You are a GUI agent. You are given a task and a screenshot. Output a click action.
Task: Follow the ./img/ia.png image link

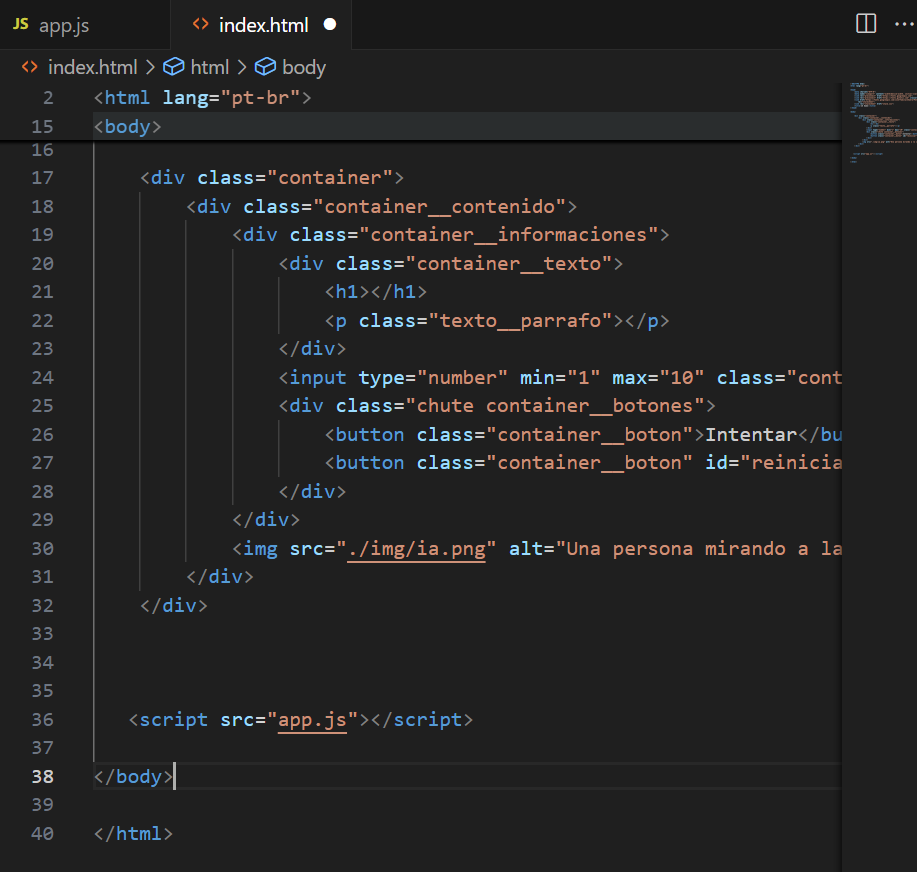pos(416,549)
